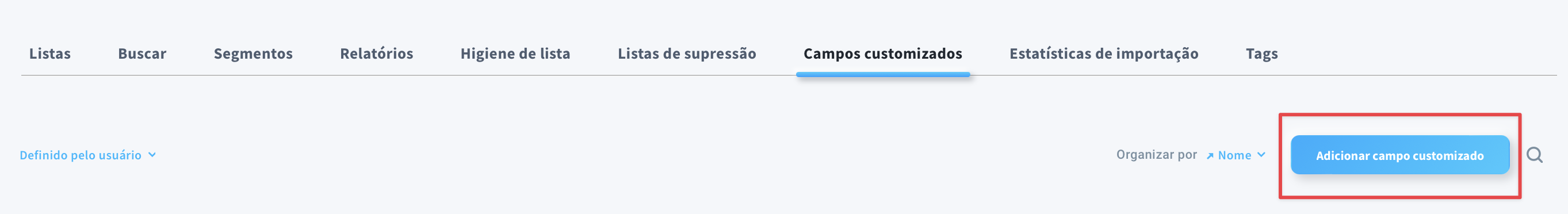Open the search magnifier icon
The height and width of the screenshot is (214, 1568).
coord(1534,155)
